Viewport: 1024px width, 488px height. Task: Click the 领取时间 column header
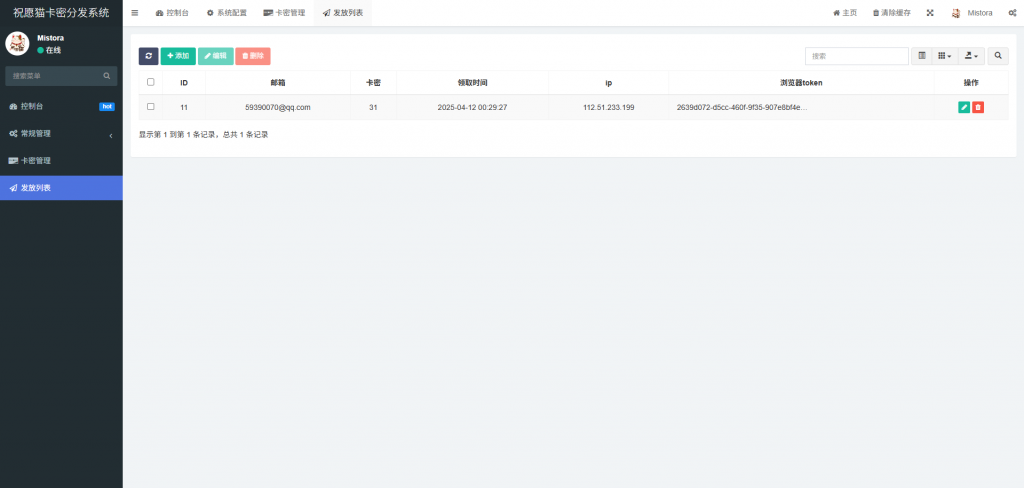[472, 83]
